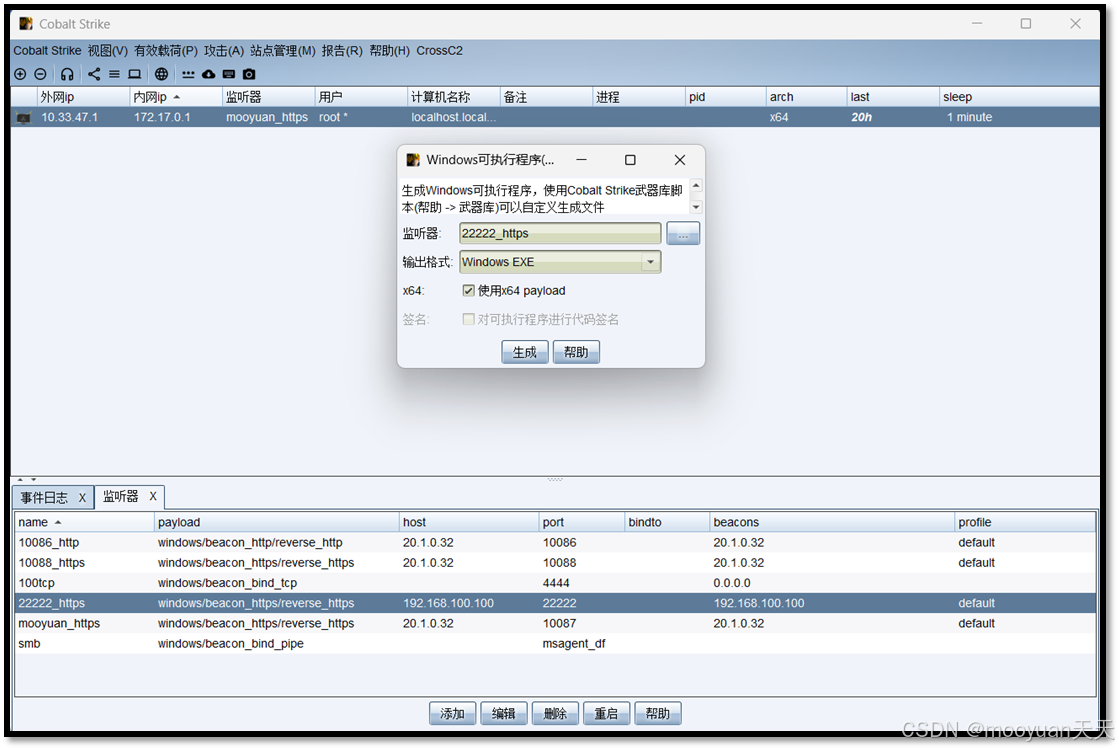Image resolution: width=1119 pixels, height=750 pixels.
Task: Show targets view via laptop icon
Action: [x=134, y=74]
